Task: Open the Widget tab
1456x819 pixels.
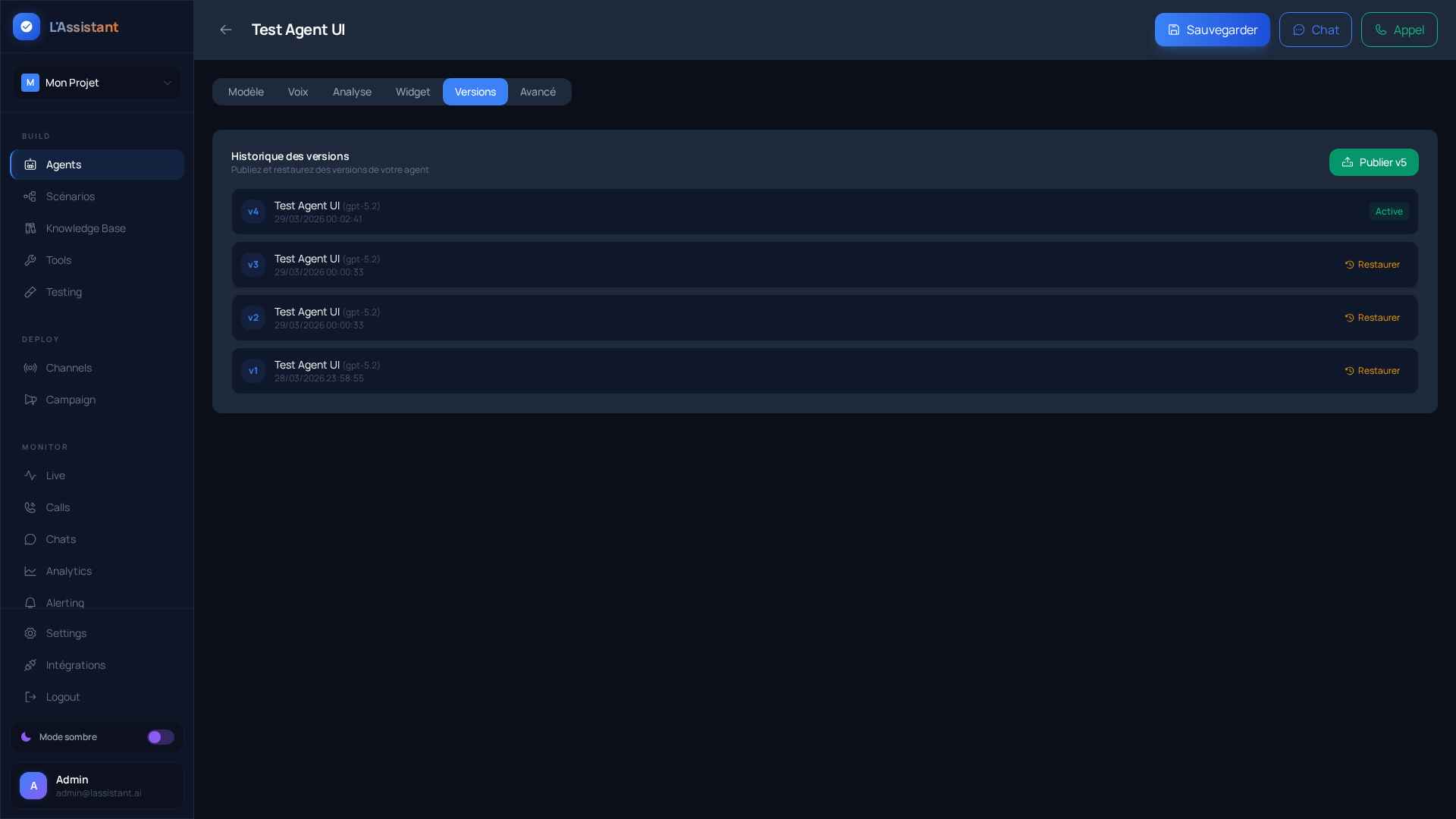Action: (413, 92)
